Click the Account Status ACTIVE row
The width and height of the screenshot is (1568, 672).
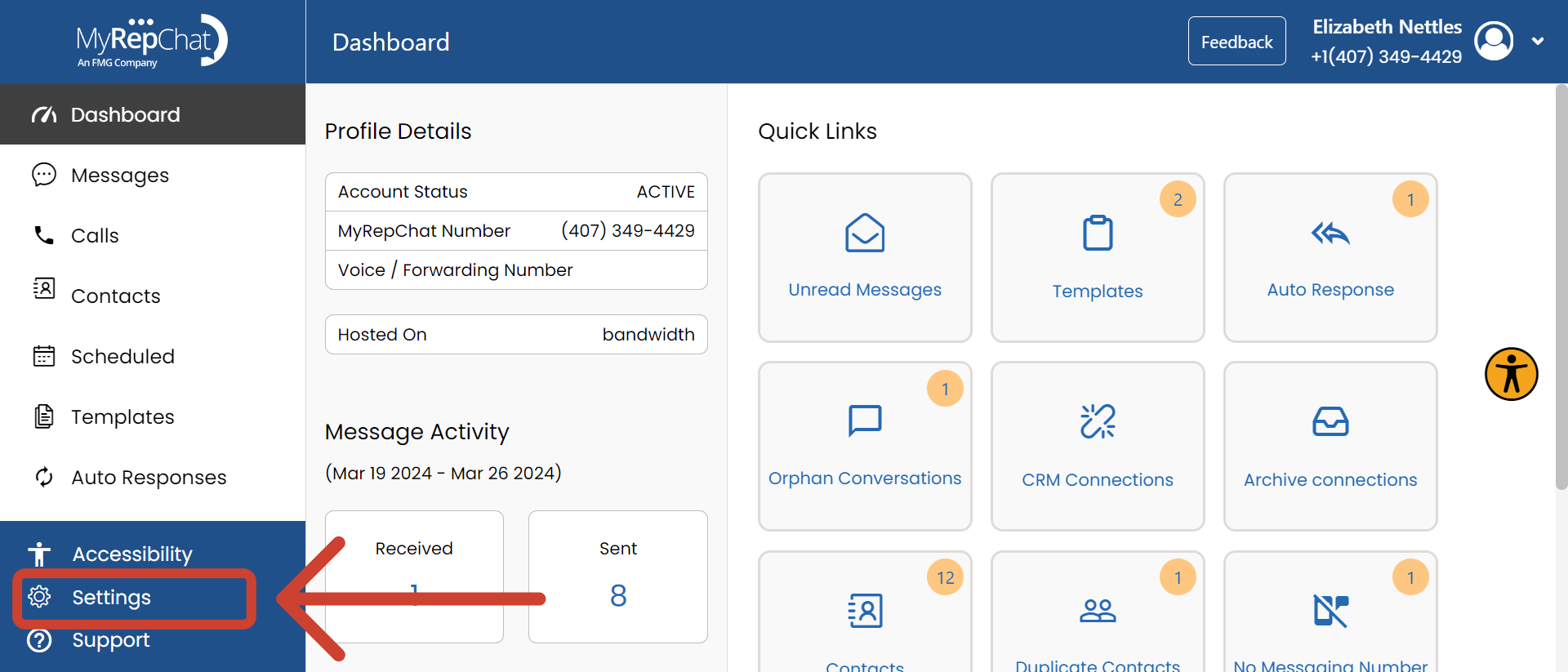pos(516,192)
